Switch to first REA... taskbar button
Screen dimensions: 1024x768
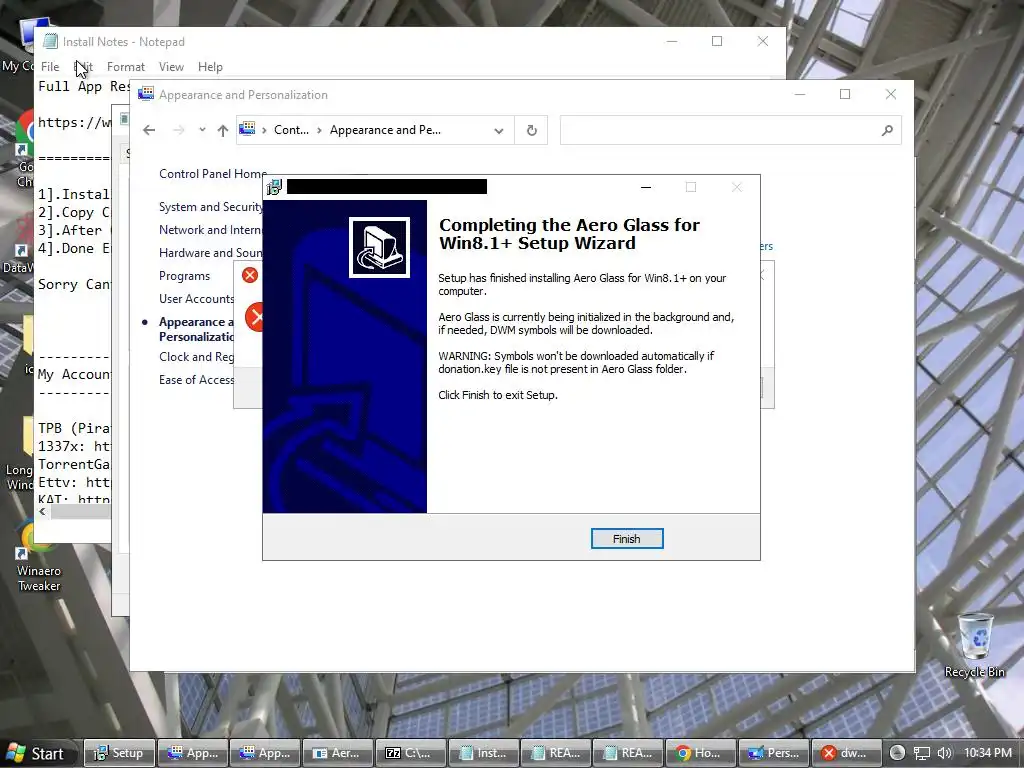coord(556,753)
